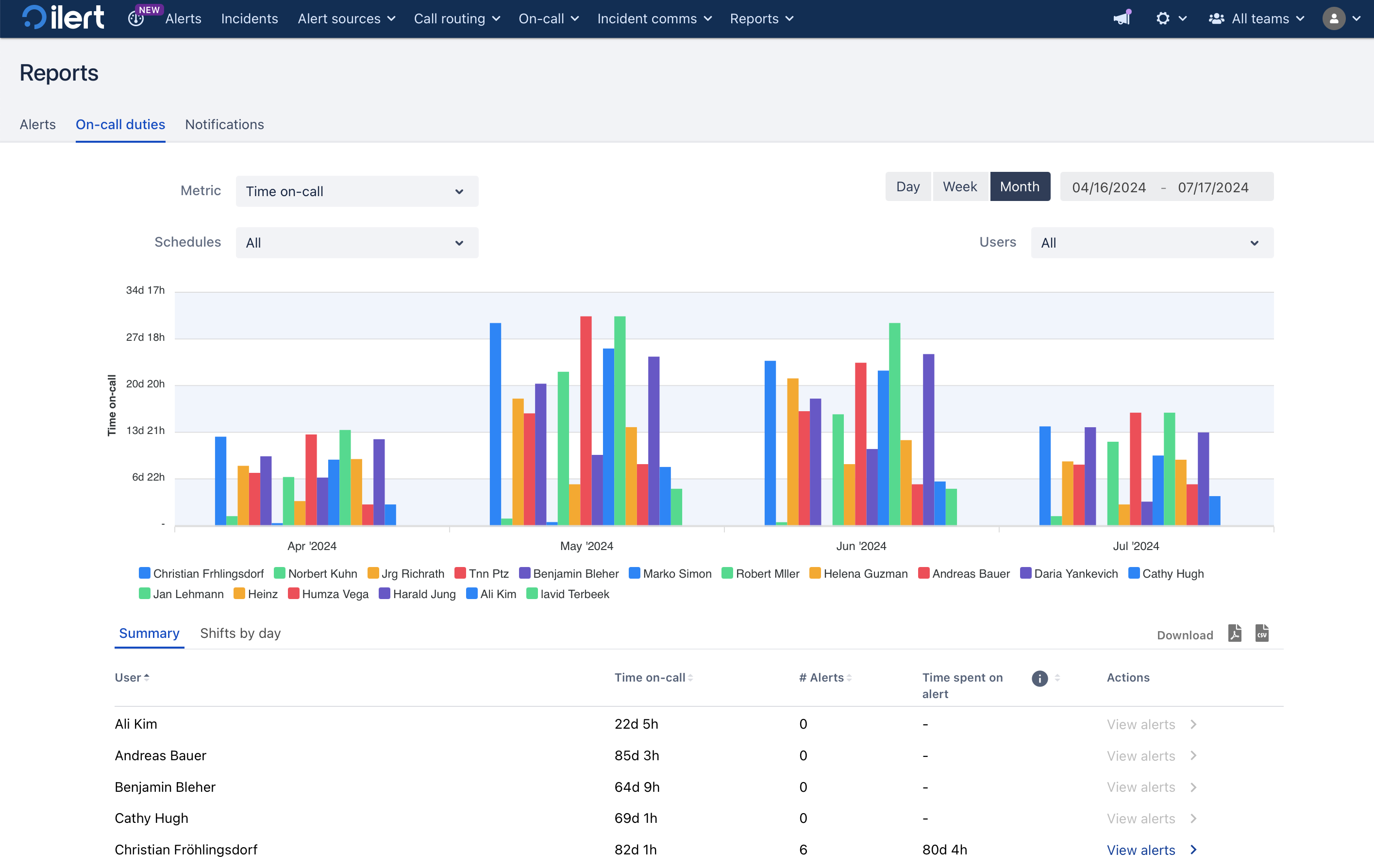This screenshot has height=868, width=1374.
Task: Open the Shifts by day tab
Action: coord(240,634)
